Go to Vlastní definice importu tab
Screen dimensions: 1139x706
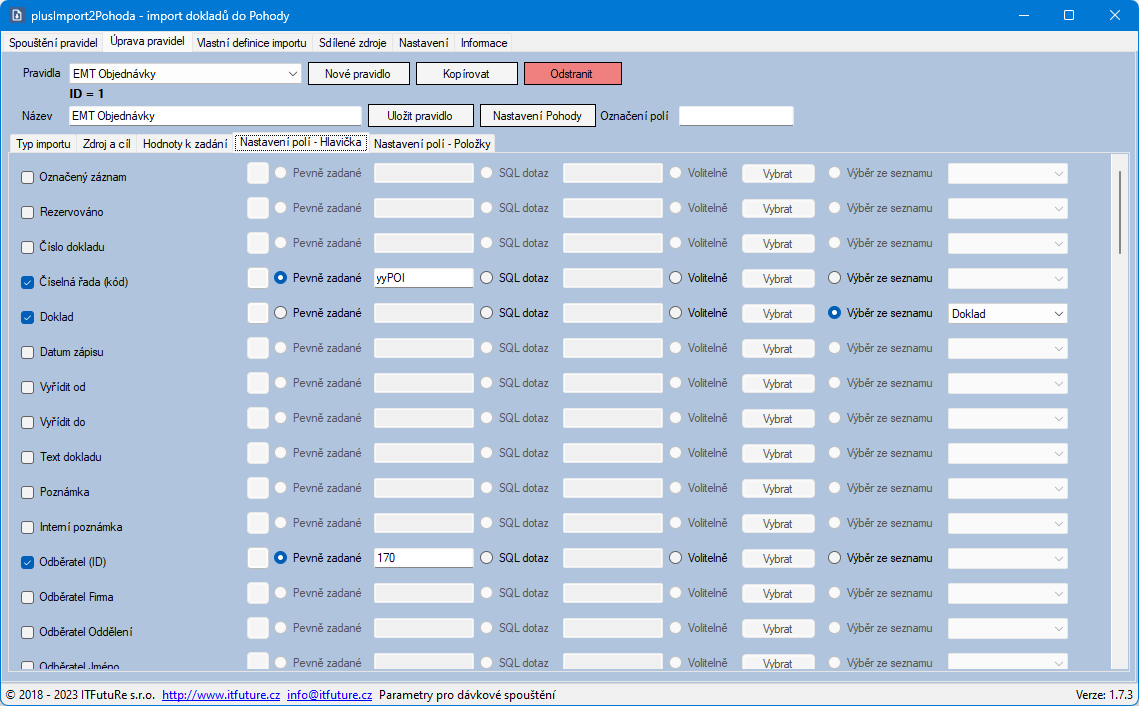point(251,43)
